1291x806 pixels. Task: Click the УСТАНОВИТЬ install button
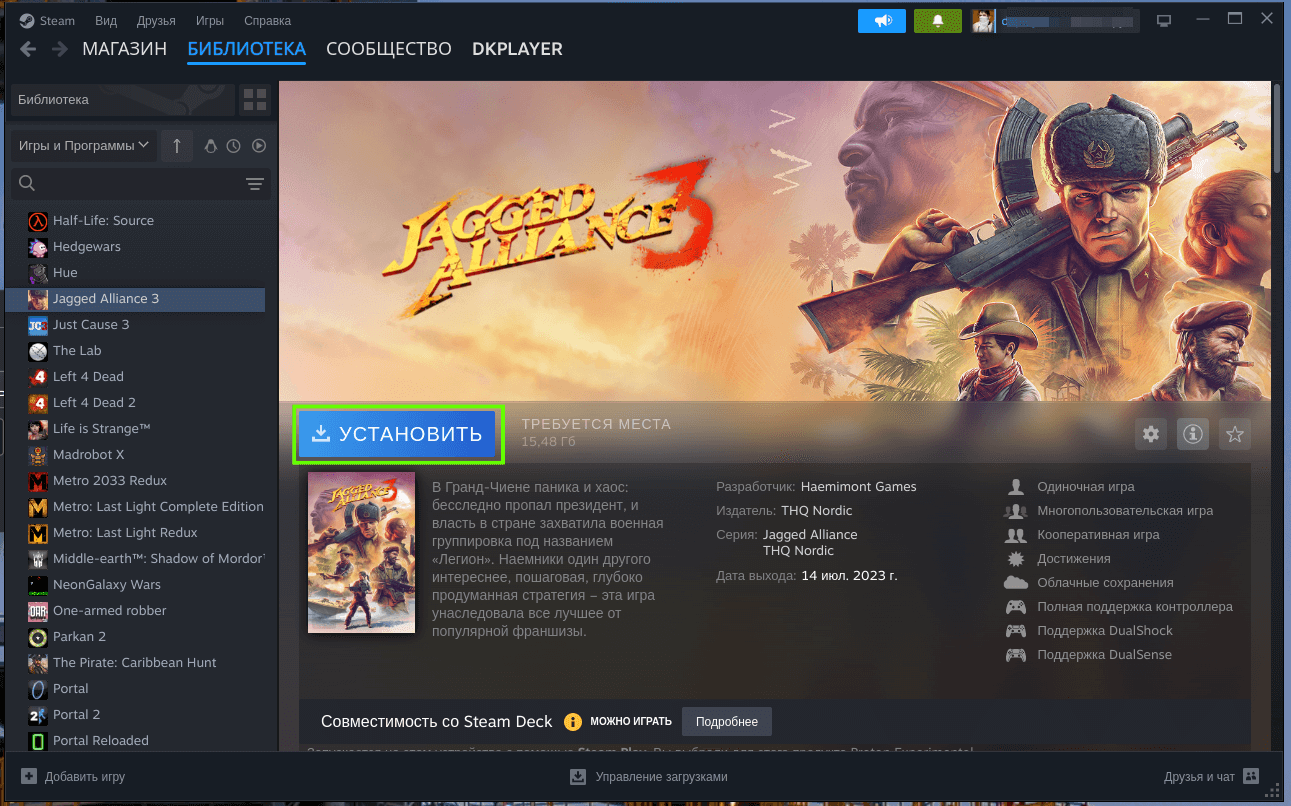[398, 434]
